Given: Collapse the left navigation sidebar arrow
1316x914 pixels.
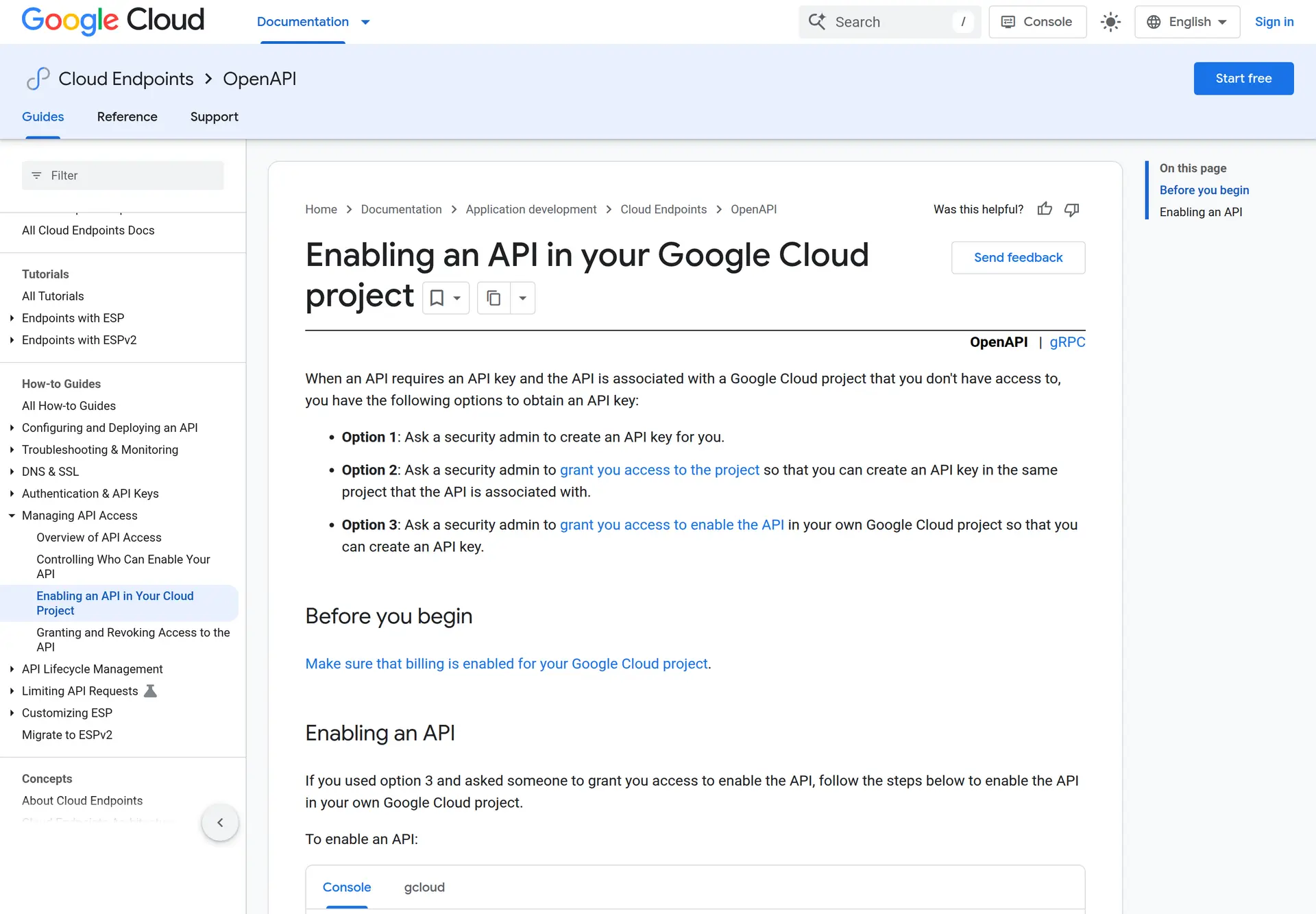Looking at the screenshot, I should [x=220, y=822].
